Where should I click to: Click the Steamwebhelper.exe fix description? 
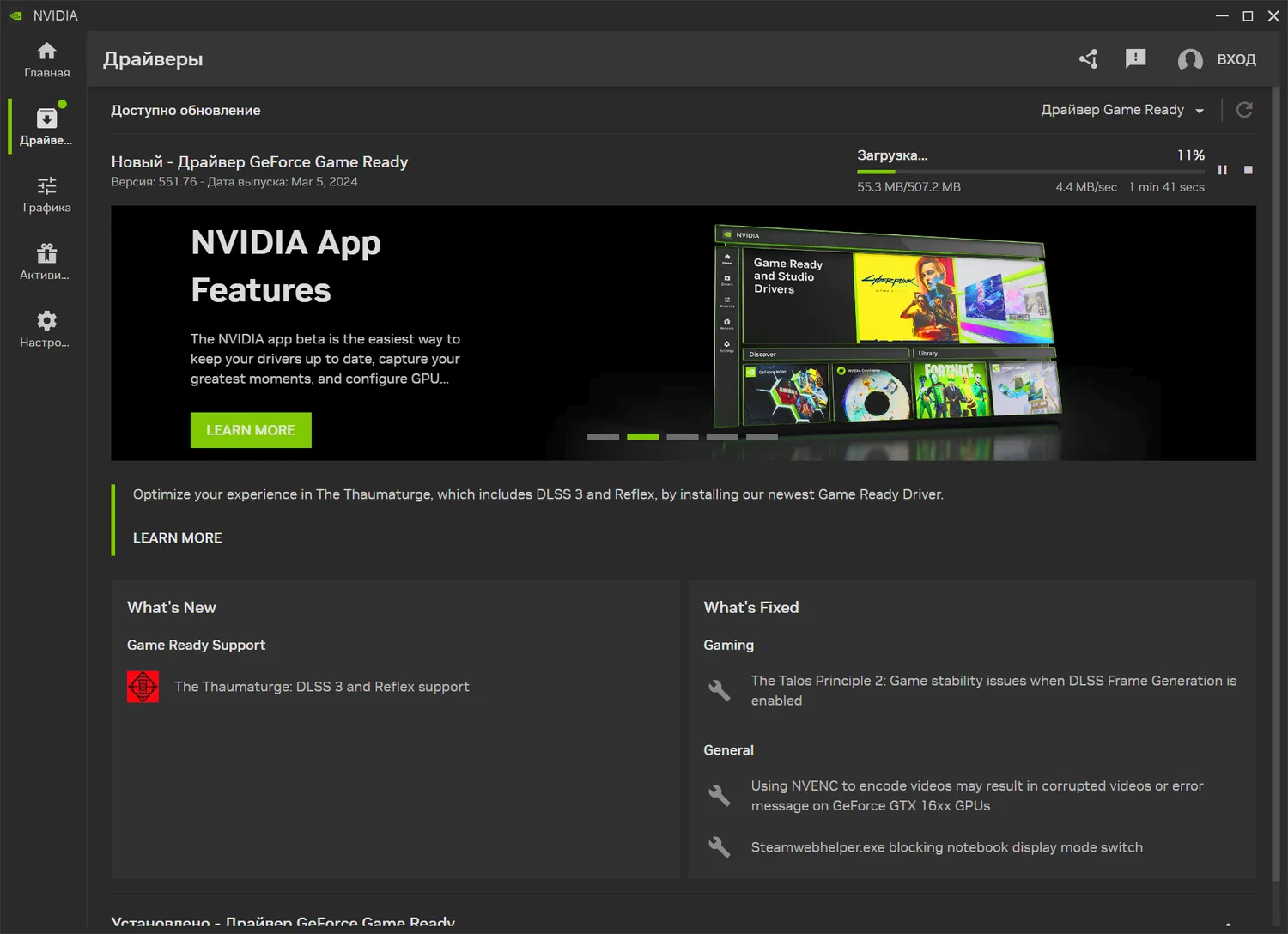(947, 847)
